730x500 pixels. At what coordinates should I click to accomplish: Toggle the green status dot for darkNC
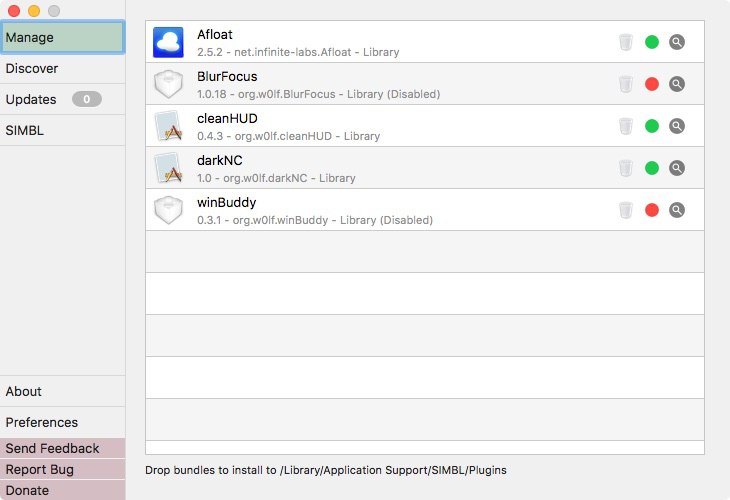pyautogui.click(x=652, y=168)
